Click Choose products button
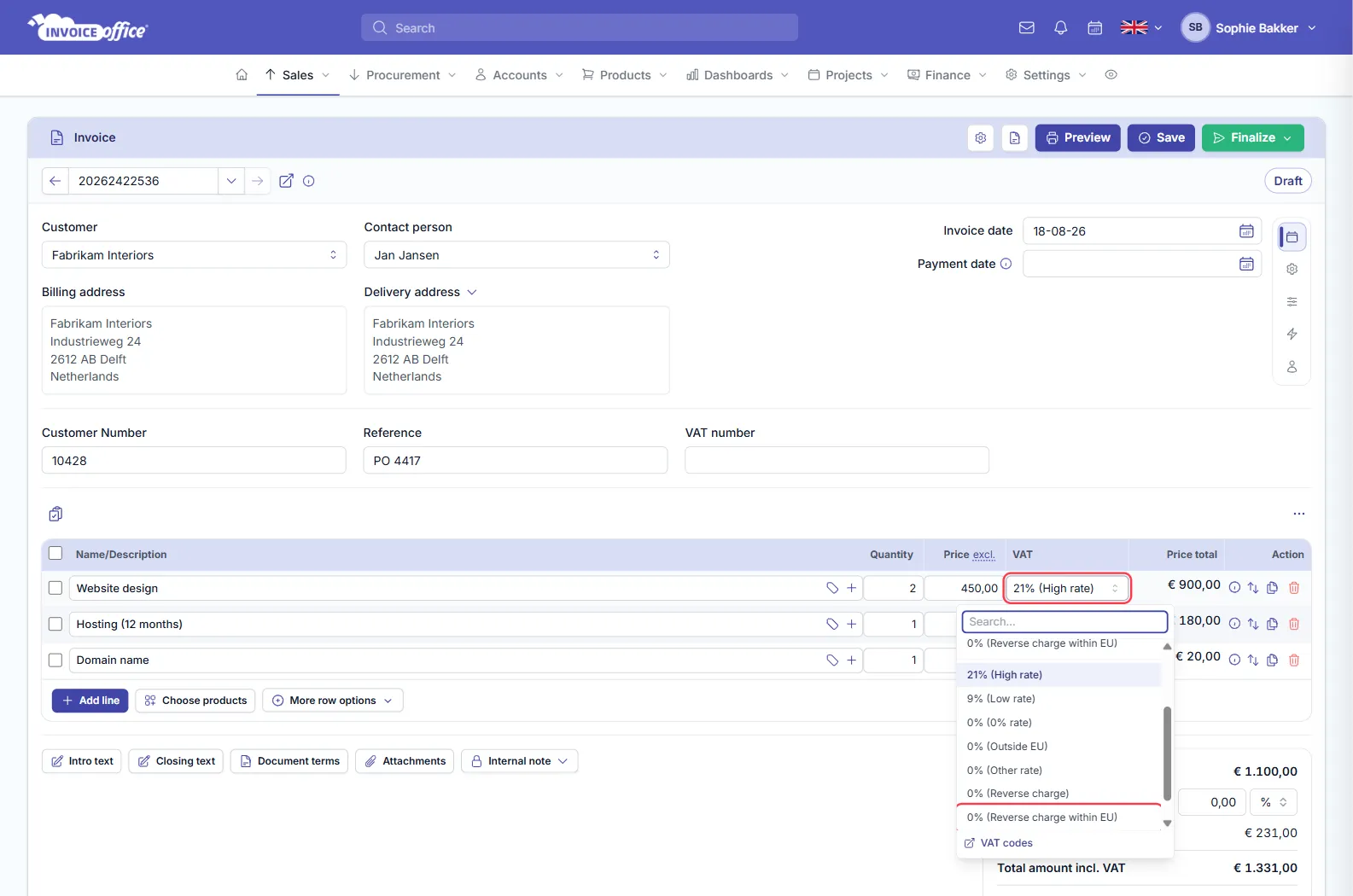Image resolution: width=1353 pixels, height=896 pixels. (195, 701)
